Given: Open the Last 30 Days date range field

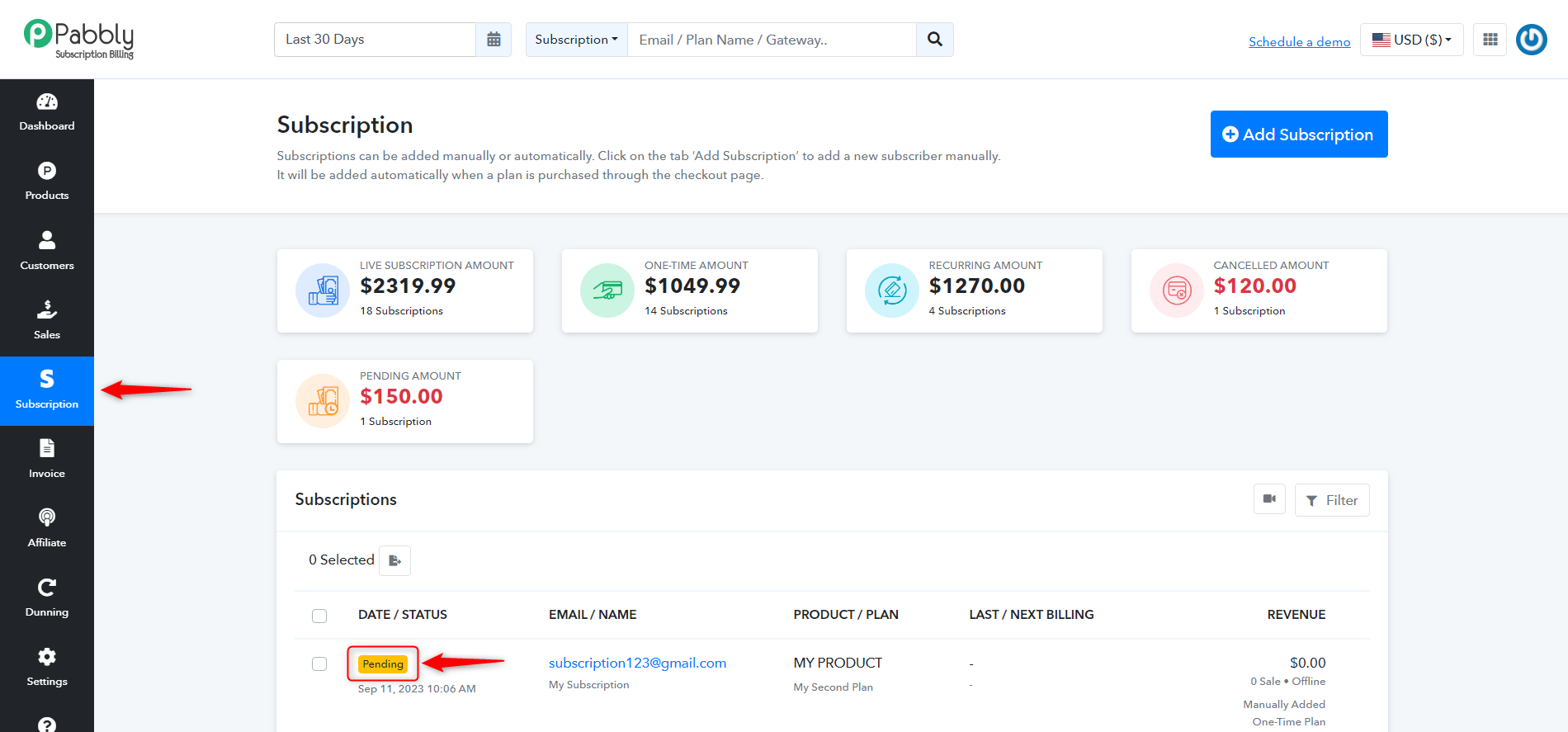Looking at the screenshot, I should (x=375, y=40).
